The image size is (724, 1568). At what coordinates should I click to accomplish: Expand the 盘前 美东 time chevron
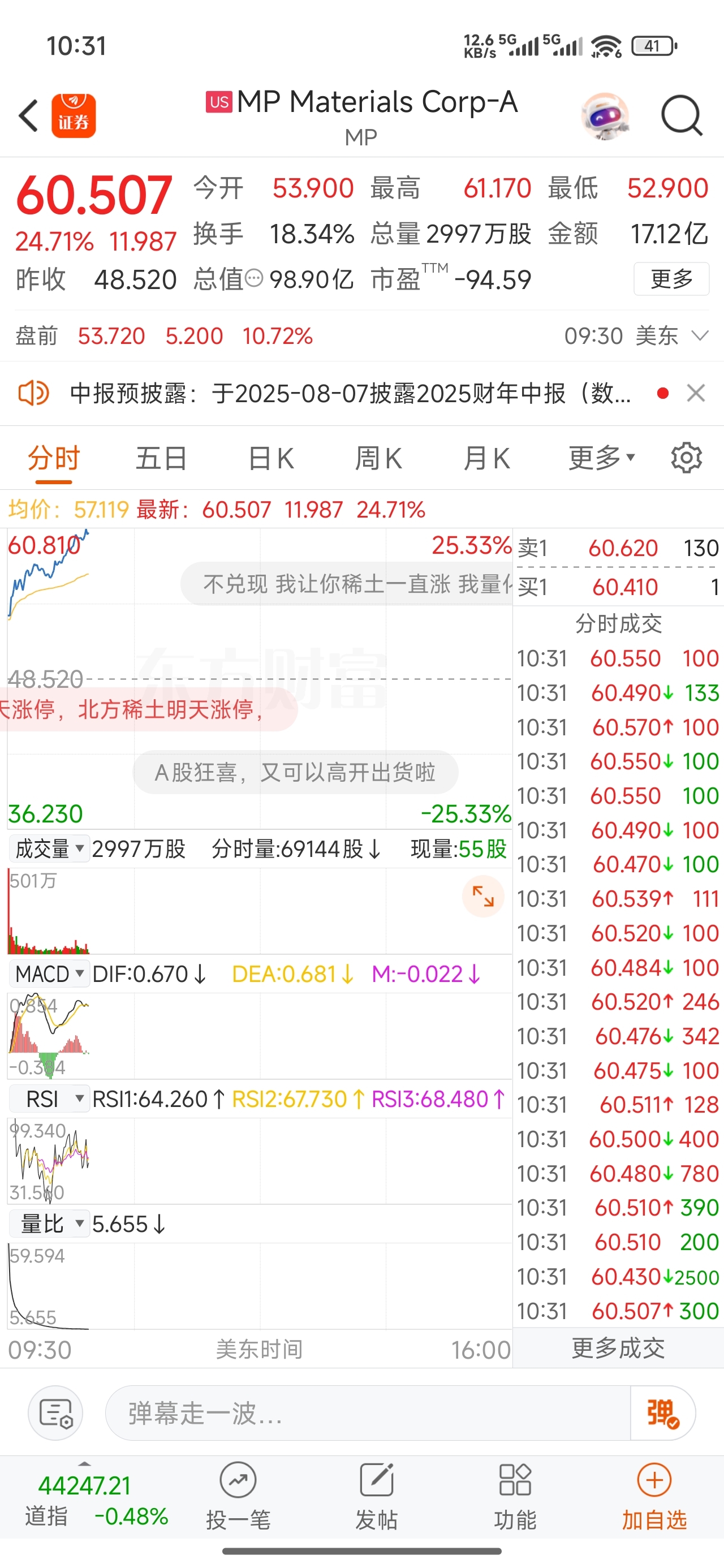[x=701, y=335]
